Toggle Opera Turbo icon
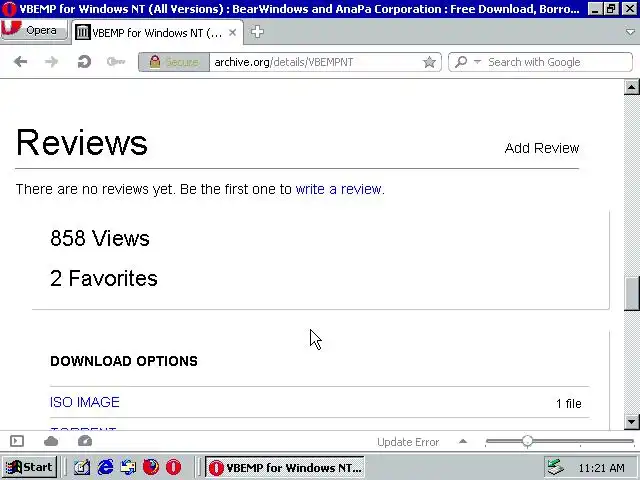This screenshot has height=480, width=640. coord(85,441)
